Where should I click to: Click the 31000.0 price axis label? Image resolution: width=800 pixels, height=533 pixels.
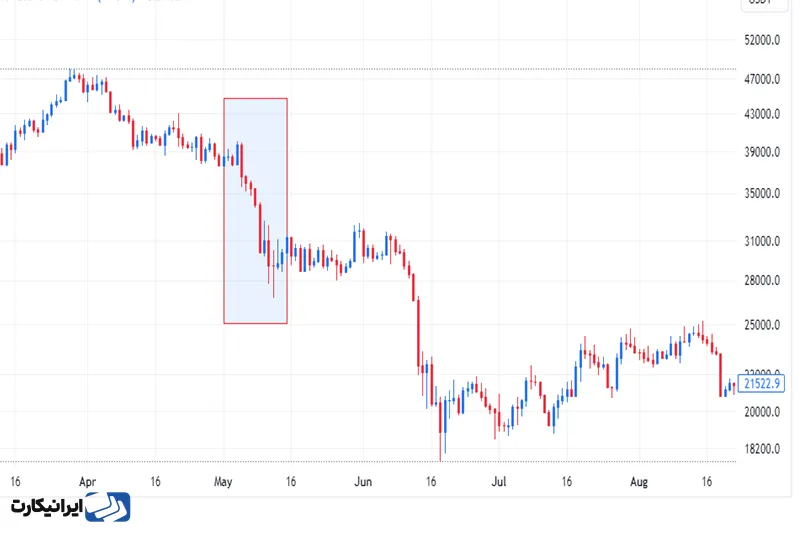coord(764,242)
